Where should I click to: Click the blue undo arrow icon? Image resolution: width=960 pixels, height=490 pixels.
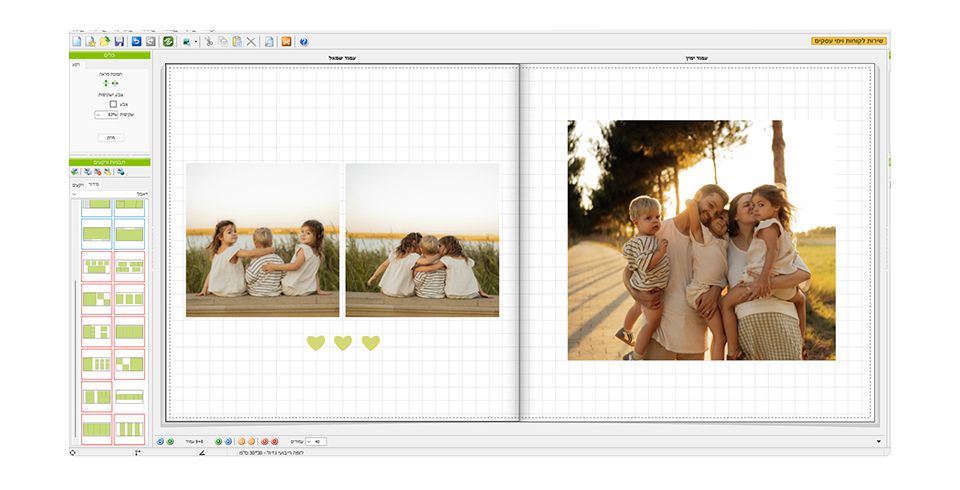click(x=137, y=42)
